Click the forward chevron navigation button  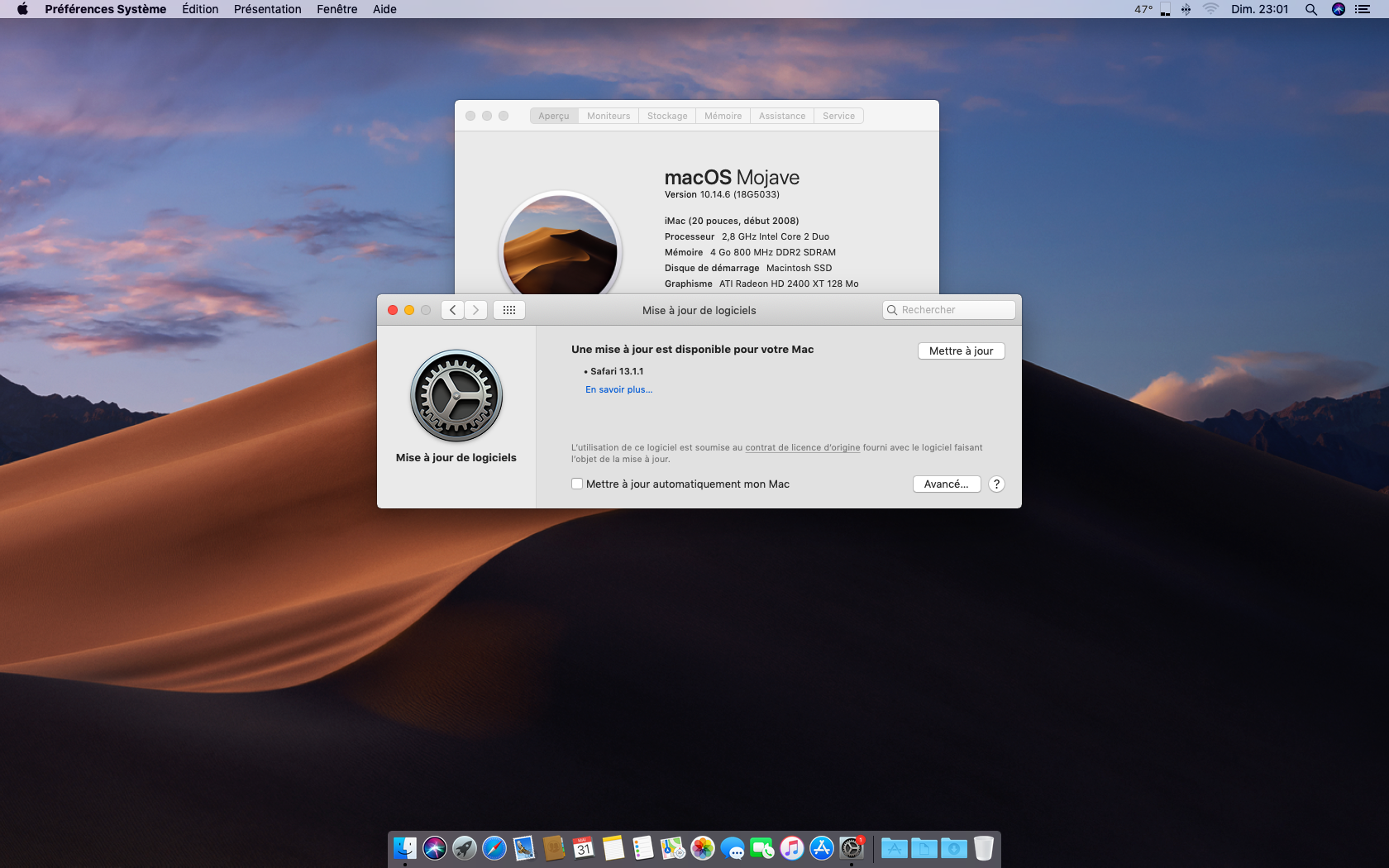click(x=475, y=310)
